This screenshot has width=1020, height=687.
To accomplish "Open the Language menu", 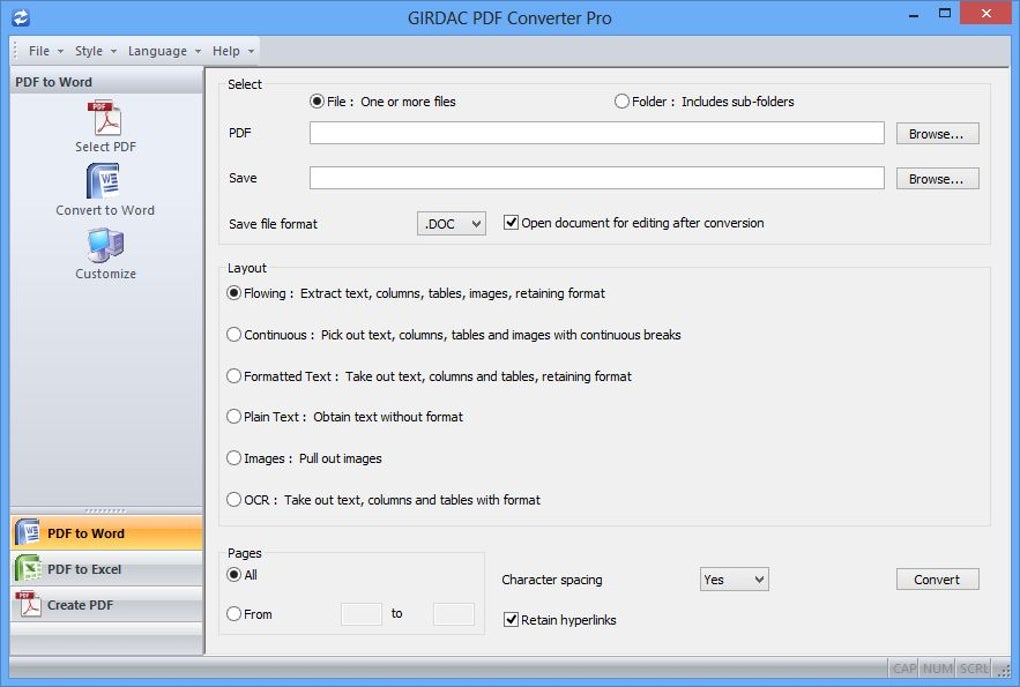I will pos(164,51).
